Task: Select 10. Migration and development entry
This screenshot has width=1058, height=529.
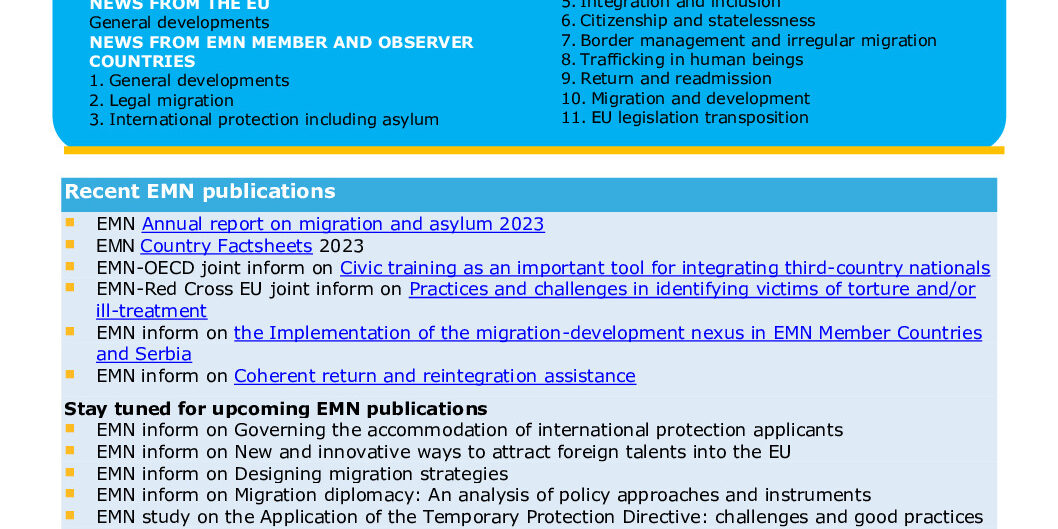Action: click(685, 98)
